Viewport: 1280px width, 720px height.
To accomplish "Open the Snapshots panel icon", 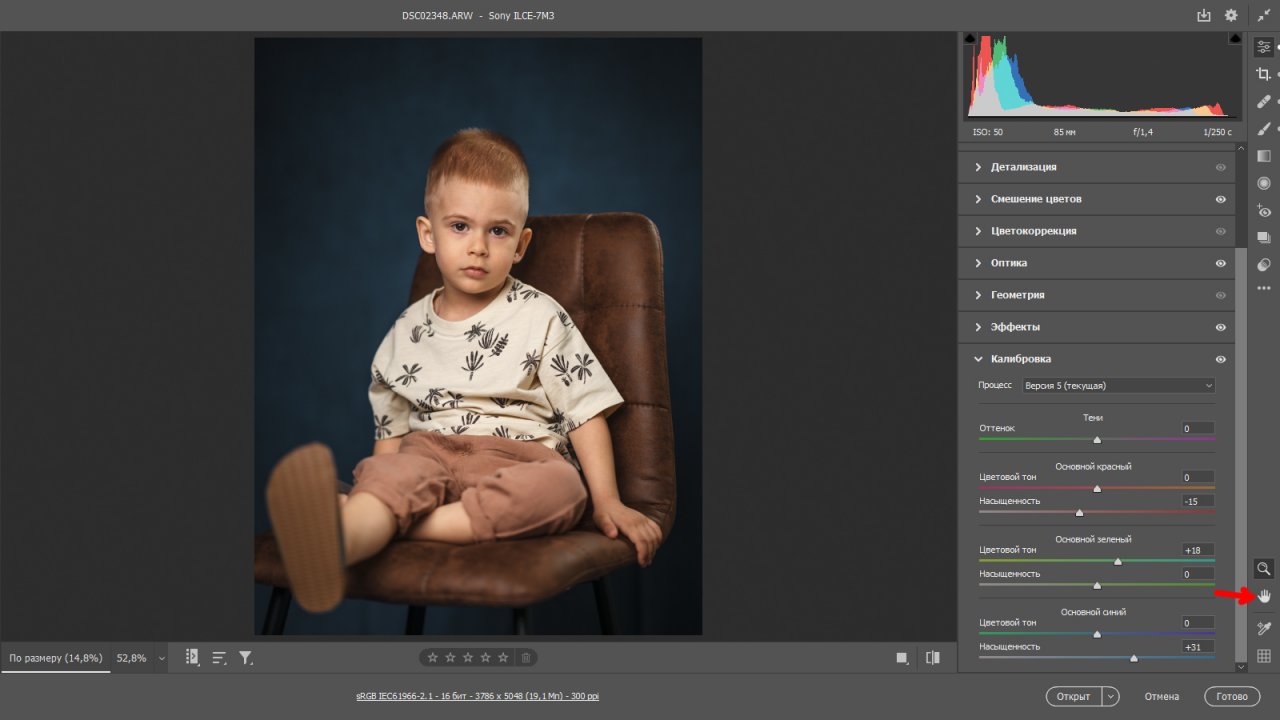I will point(1264,238).
